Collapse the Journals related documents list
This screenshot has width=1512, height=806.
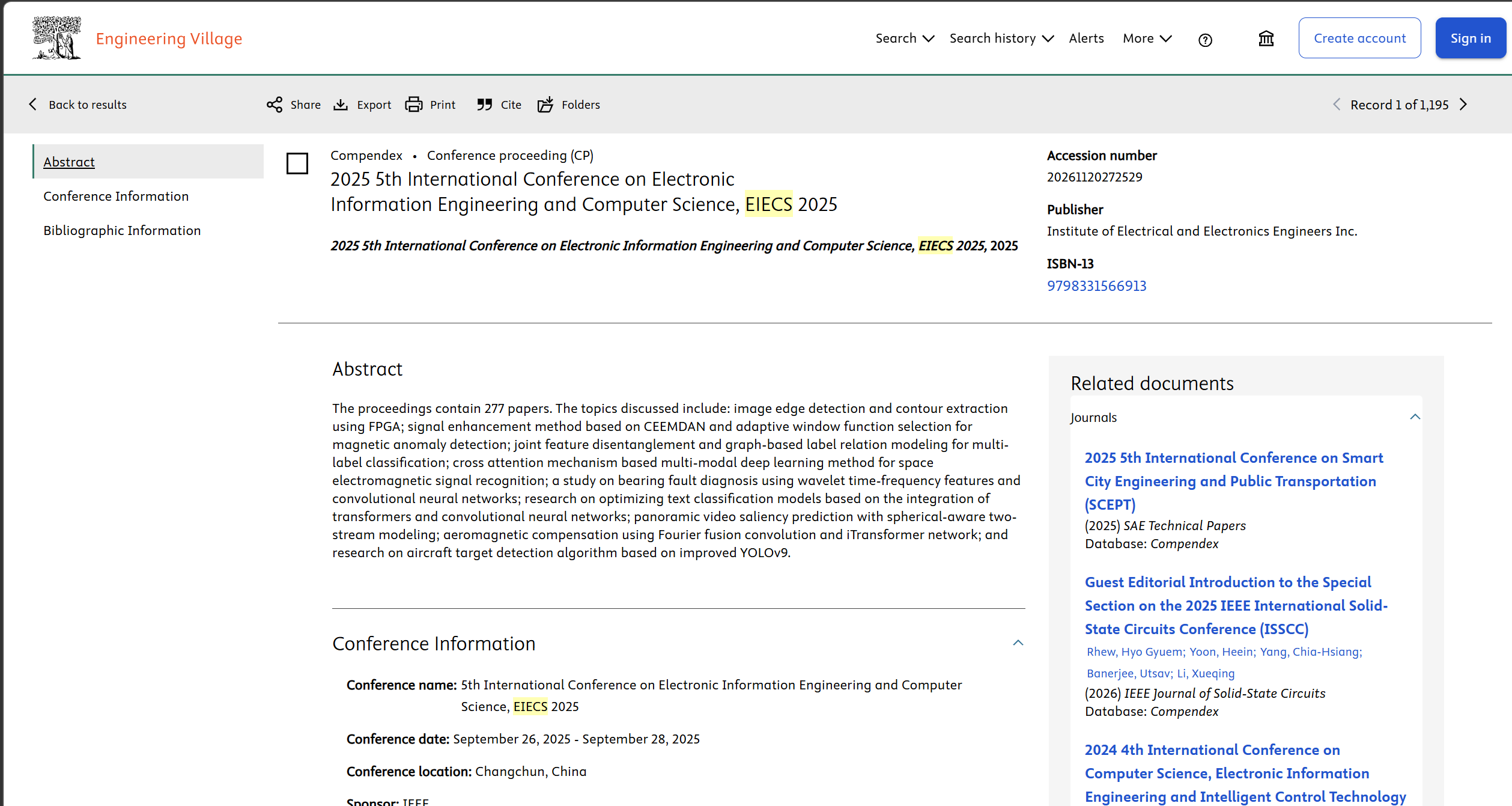pyautogui.click(x=1415, y=417)
